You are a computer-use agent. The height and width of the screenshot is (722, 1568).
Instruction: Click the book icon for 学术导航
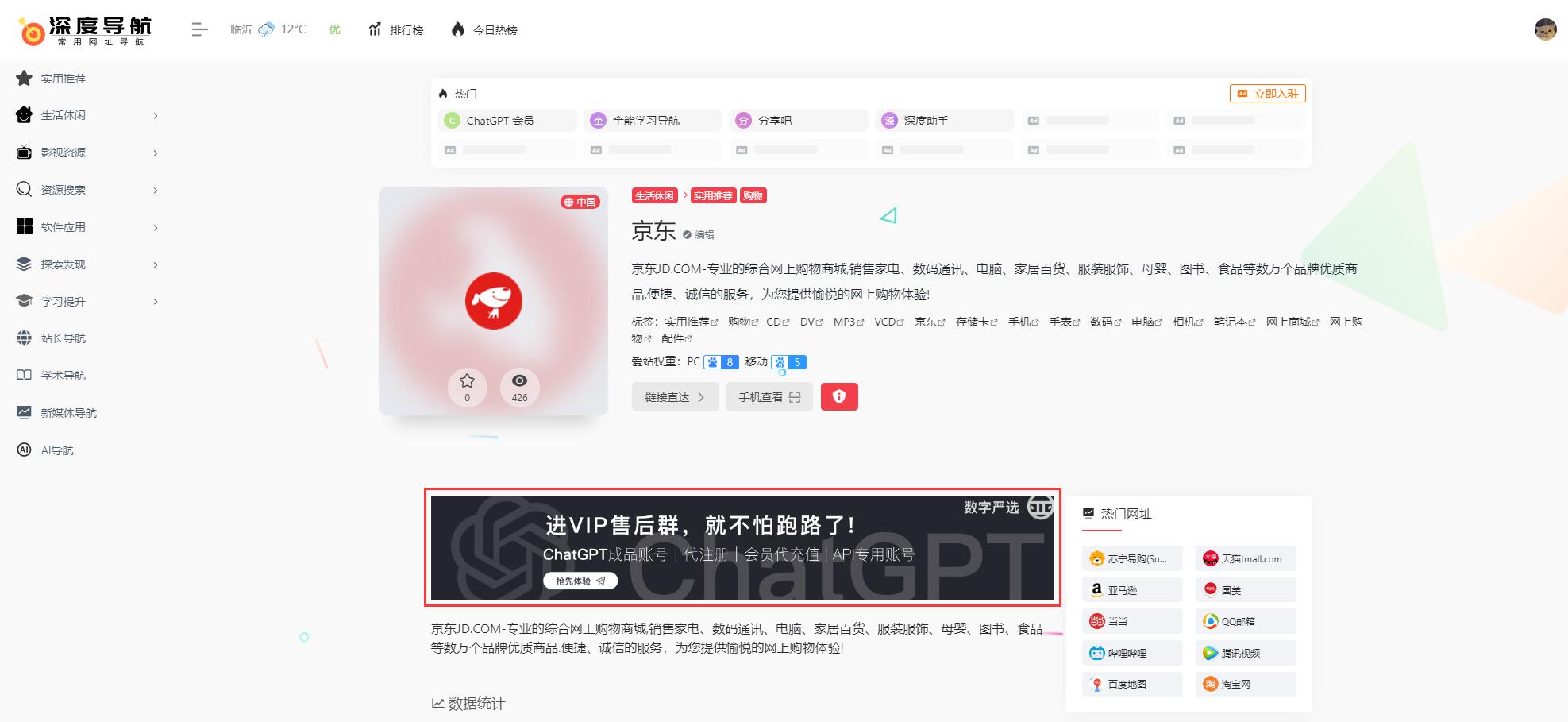tap(24, 375)
